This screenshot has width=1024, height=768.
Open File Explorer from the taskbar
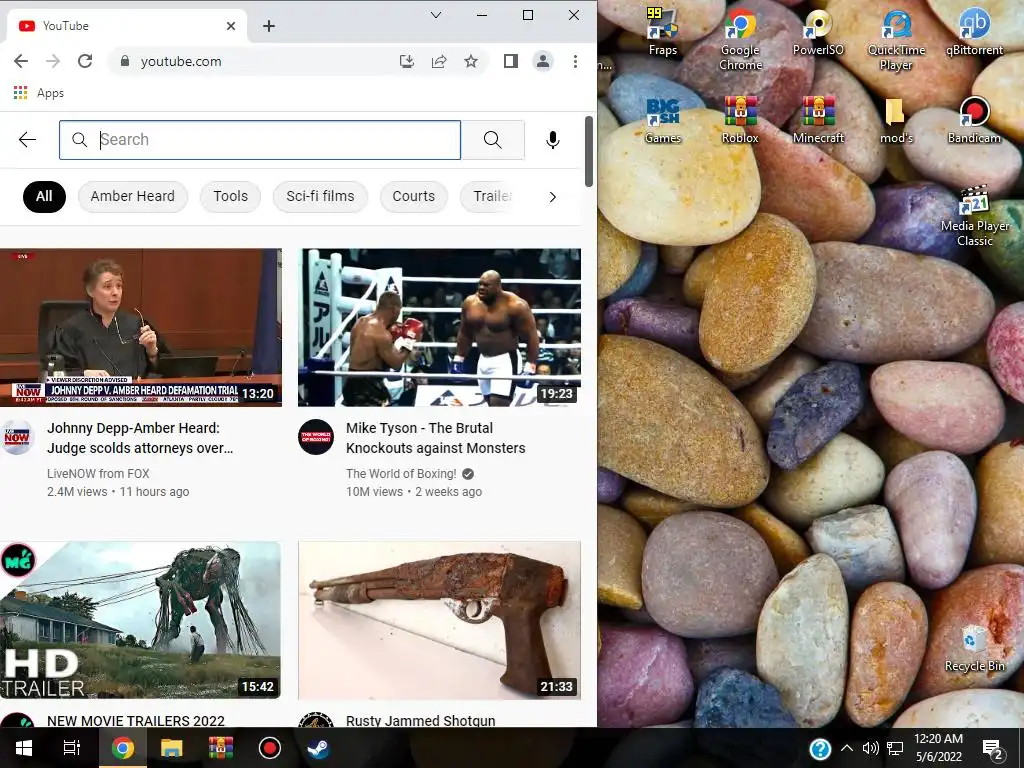click(172, 748)
